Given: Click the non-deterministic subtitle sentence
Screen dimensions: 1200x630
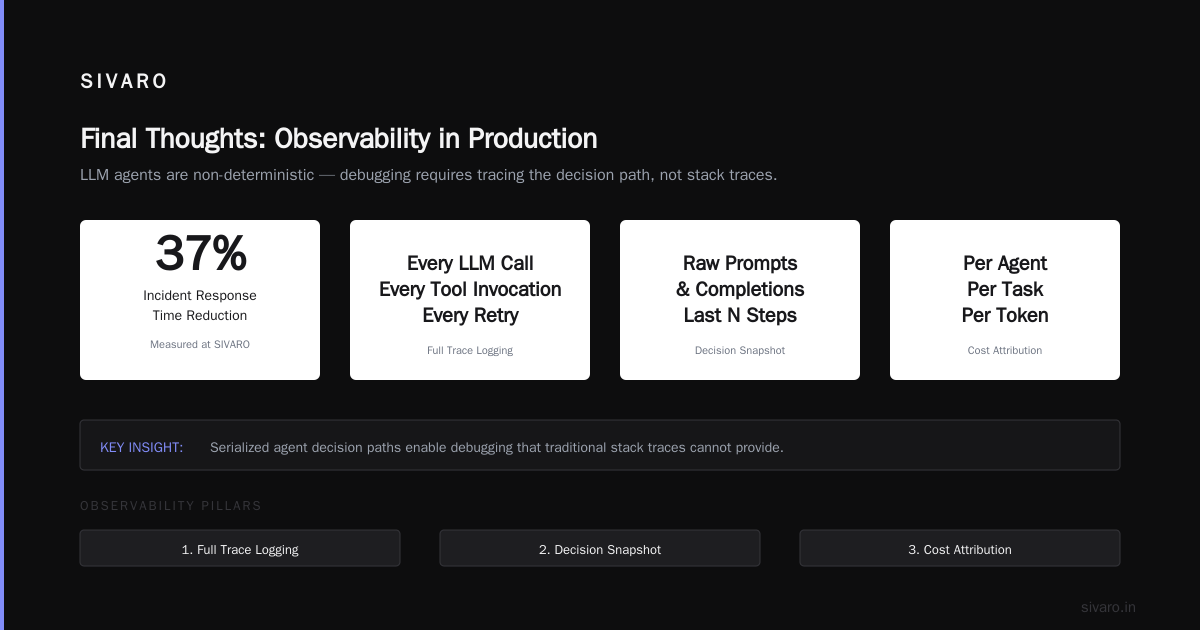Looking at the screenshot, I should coord(428,175).
